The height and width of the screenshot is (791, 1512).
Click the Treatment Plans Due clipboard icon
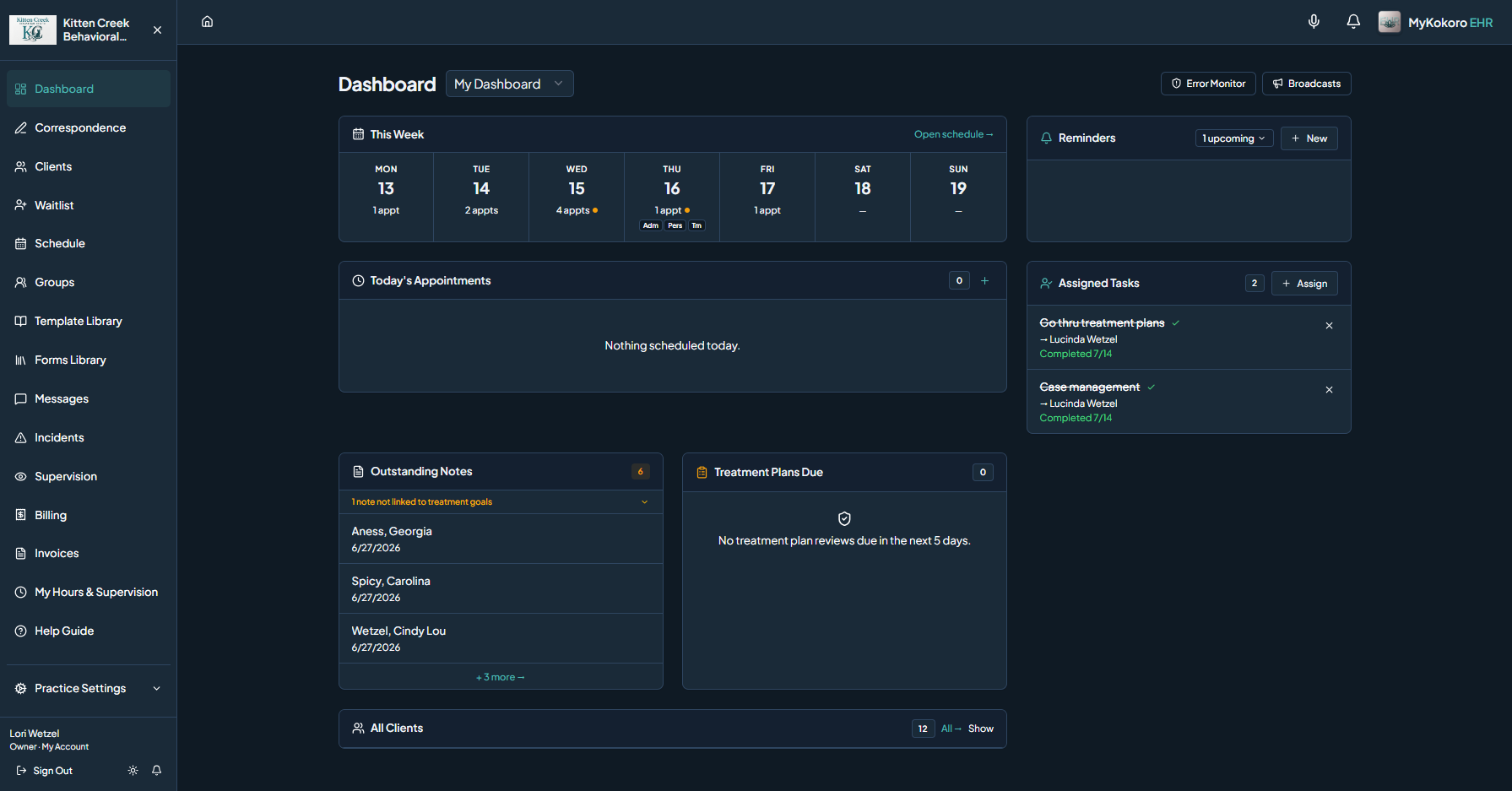pyautogui.click(x=702, y=472)
